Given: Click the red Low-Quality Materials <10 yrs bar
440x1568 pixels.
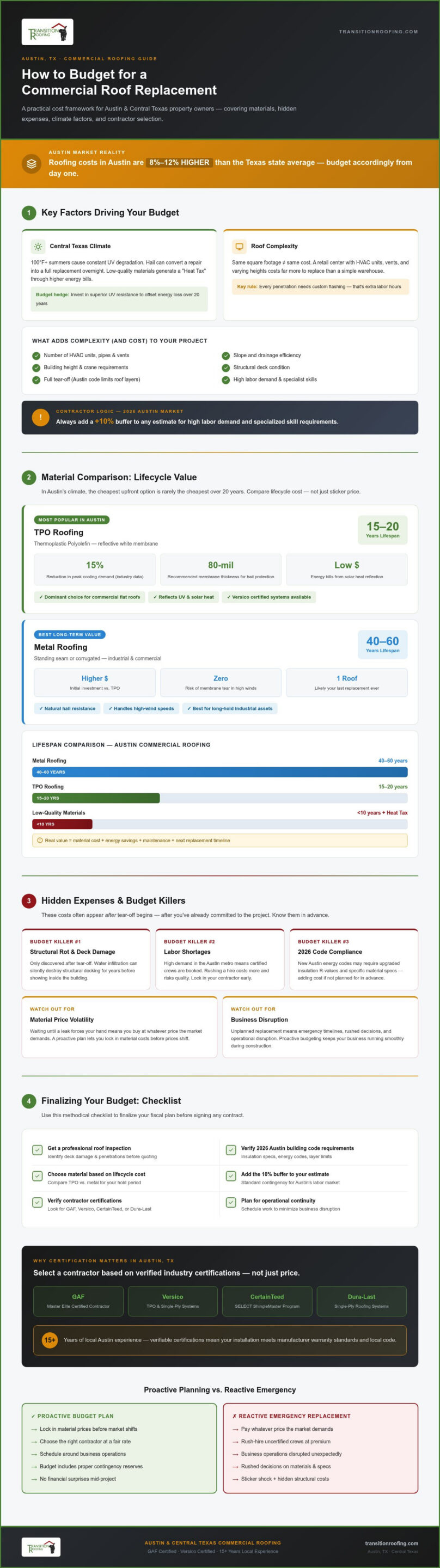Looking at the screenshot, I should coord(62,824).
